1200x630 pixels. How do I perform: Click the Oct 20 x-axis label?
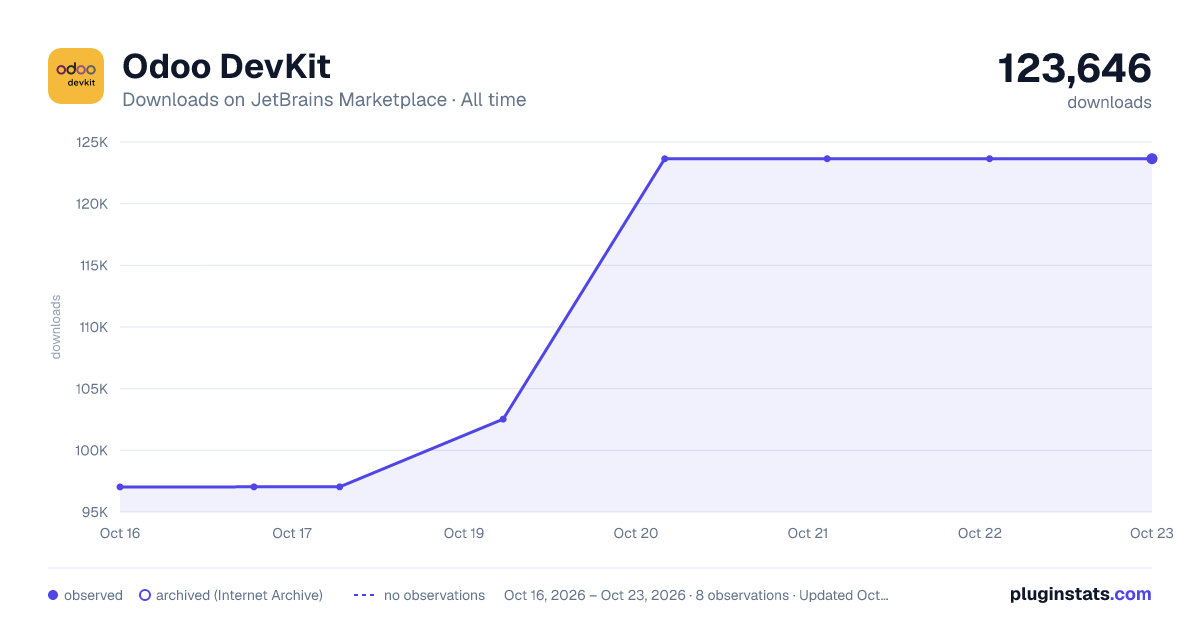[636, 533]
